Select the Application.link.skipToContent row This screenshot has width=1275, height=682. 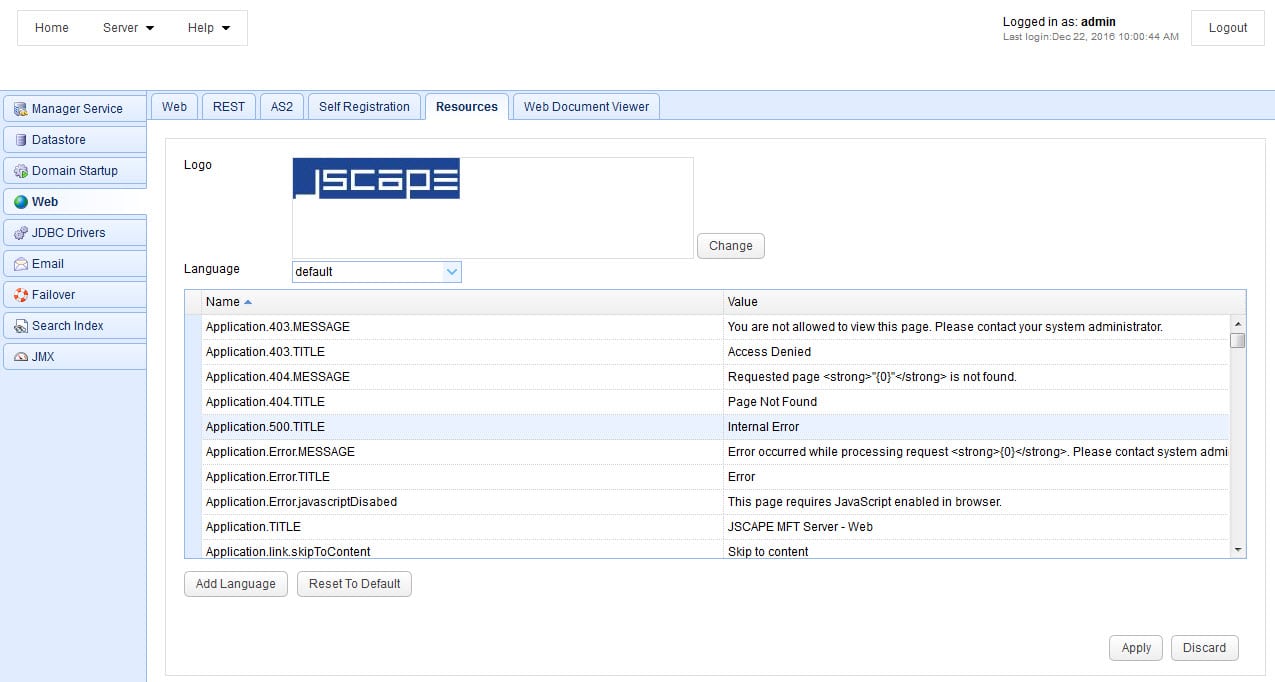707,549
